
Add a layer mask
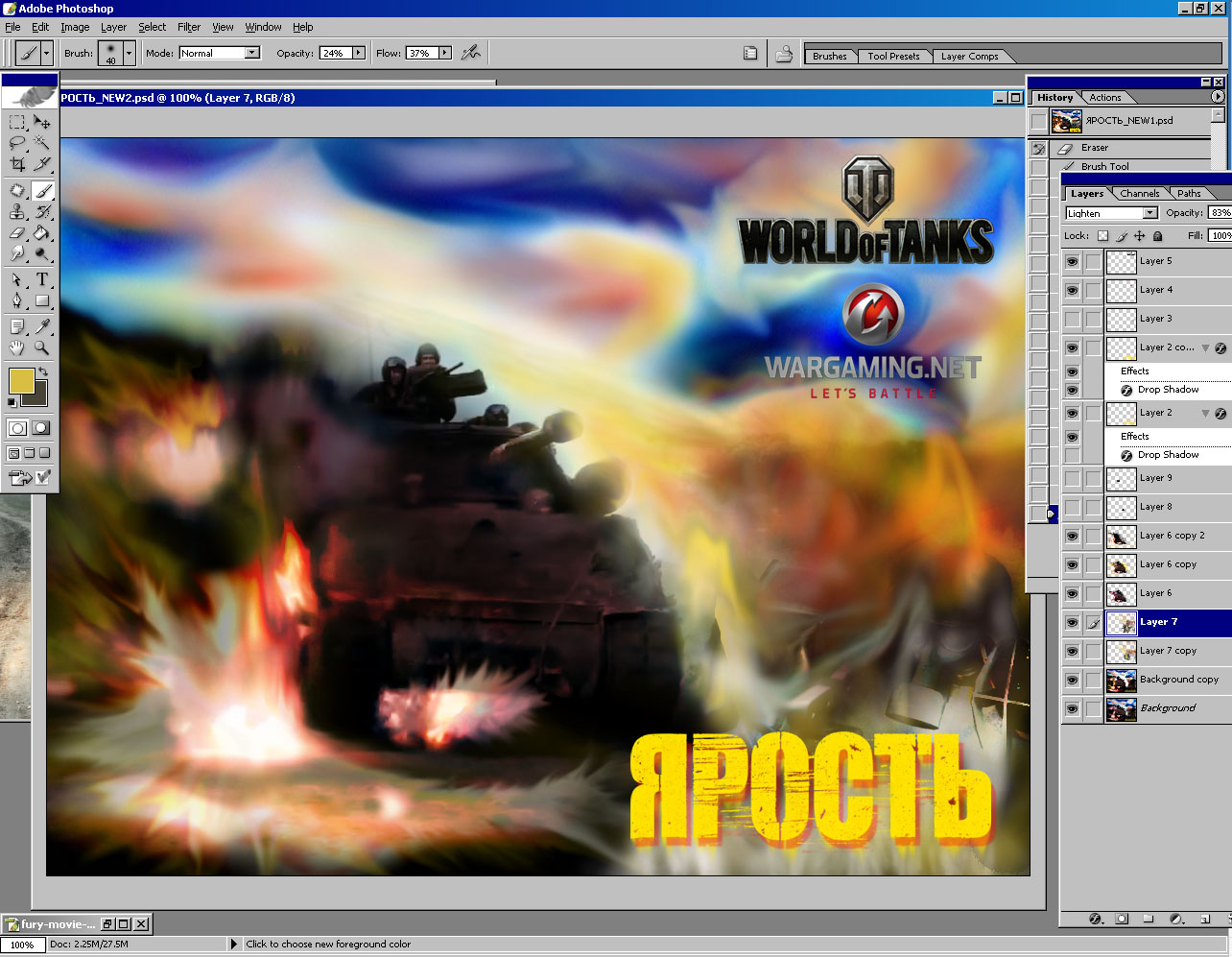click(1122, 919)
